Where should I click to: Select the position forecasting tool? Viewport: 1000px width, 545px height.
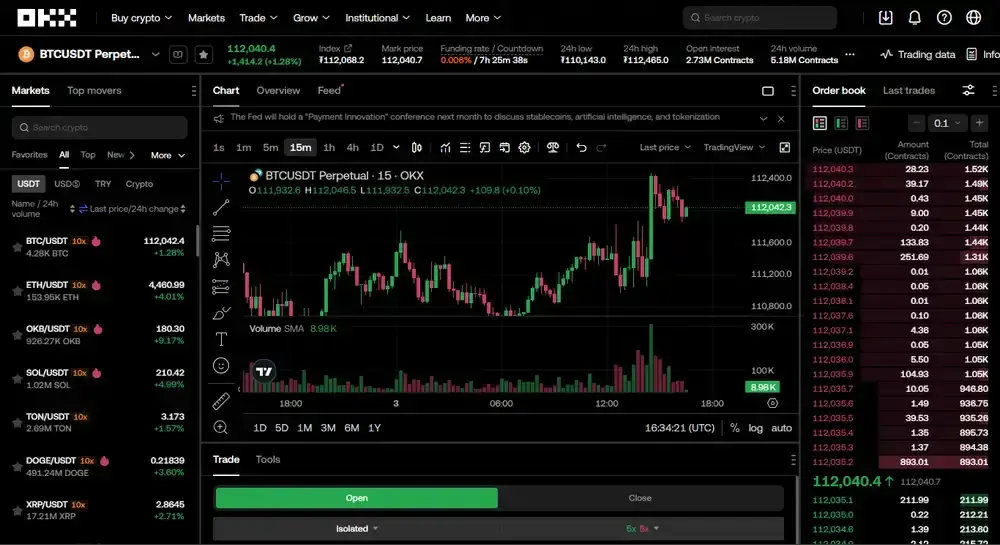click(x=221, y=287)
